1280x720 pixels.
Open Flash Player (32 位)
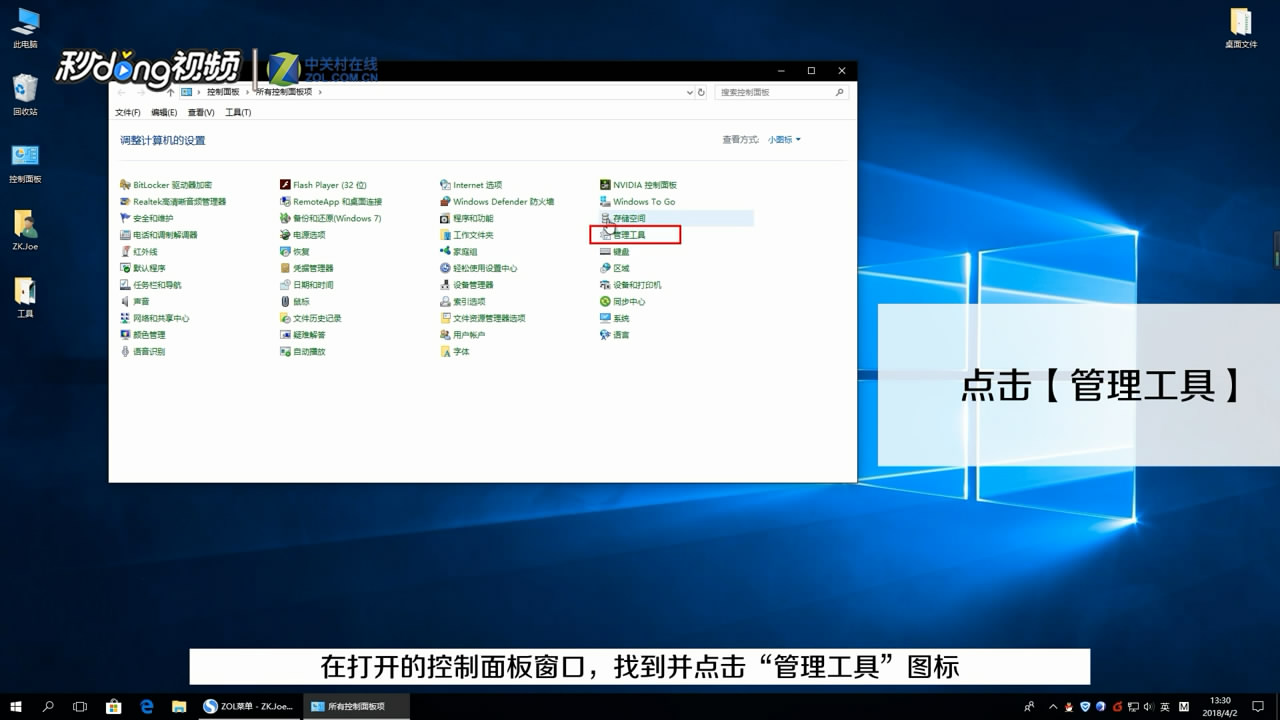coord(324,185)
